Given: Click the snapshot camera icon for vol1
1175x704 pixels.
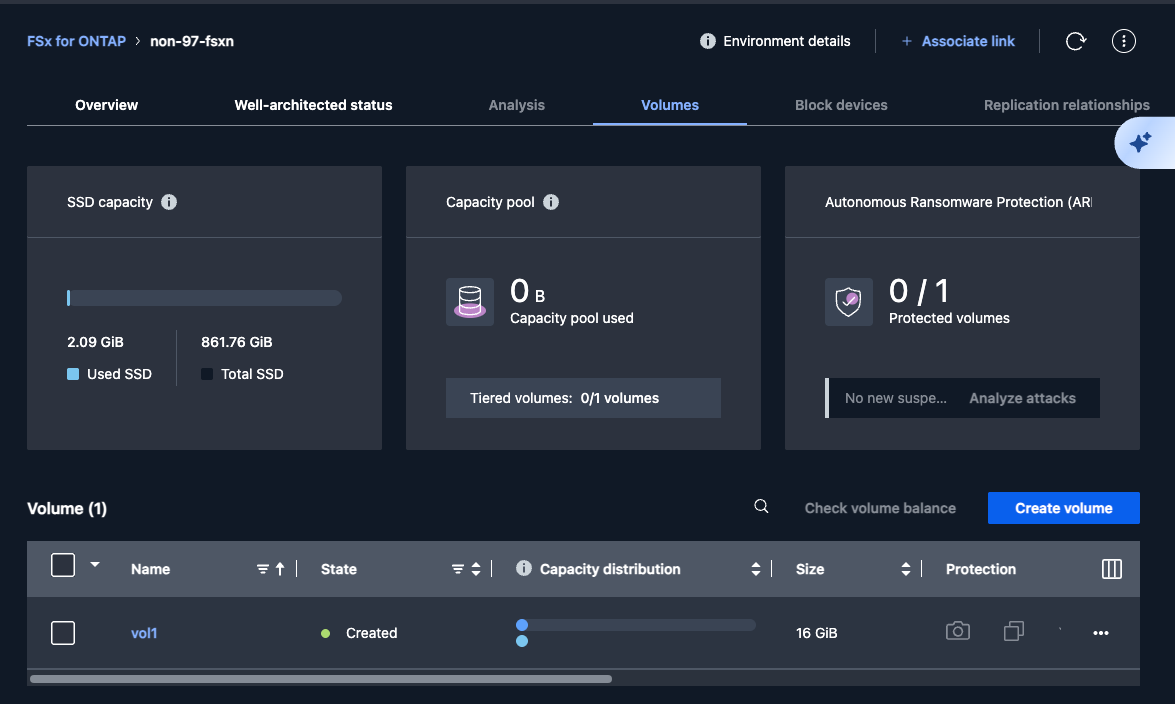Looking at the screenshot, I should tap(958, 631).
